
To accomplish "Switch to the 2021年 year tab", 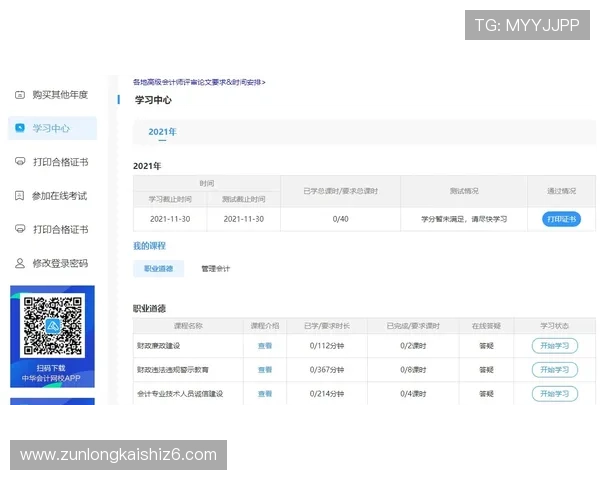I will tap(162, 132).
